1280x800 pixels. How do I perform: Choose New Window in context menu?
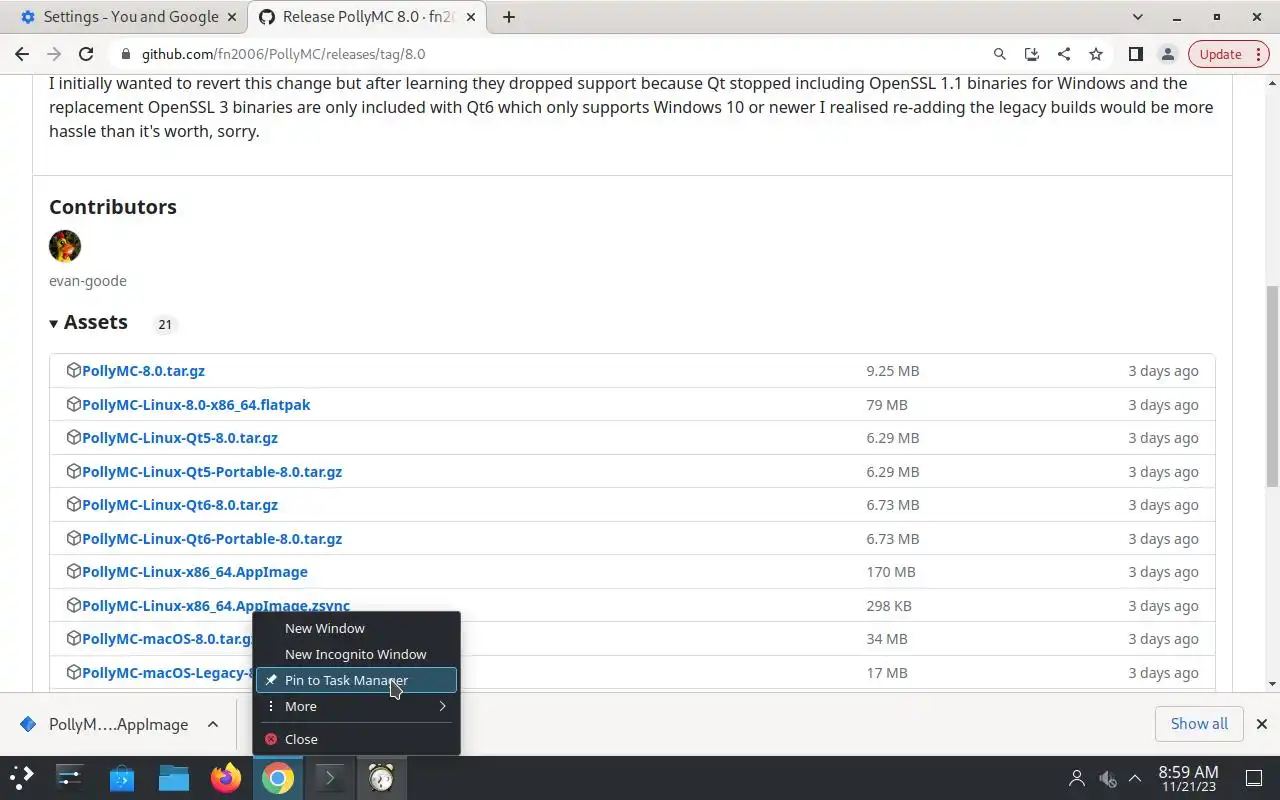(356, 628)
